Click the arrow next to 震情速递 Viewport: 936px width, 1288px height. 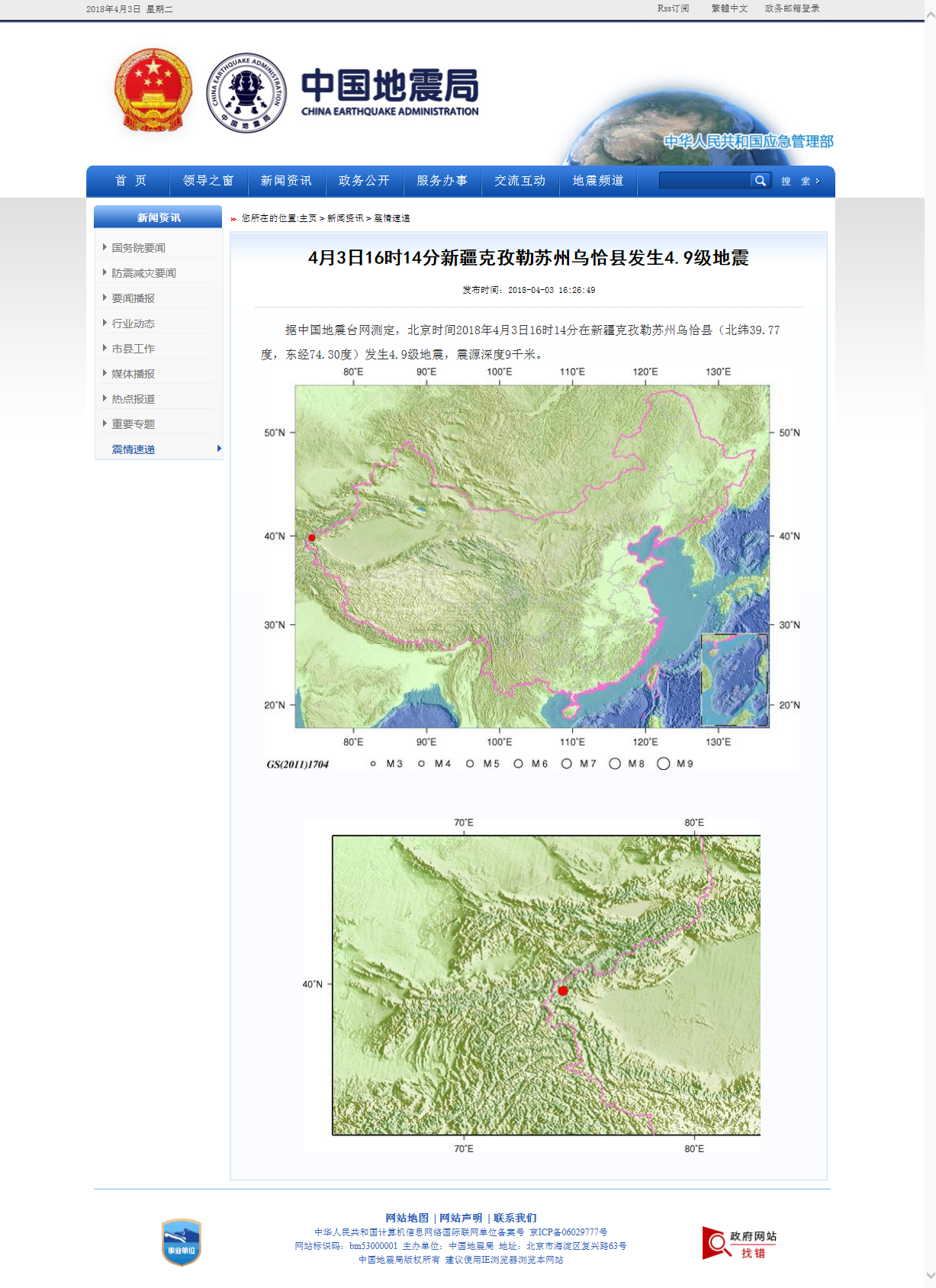219,449
